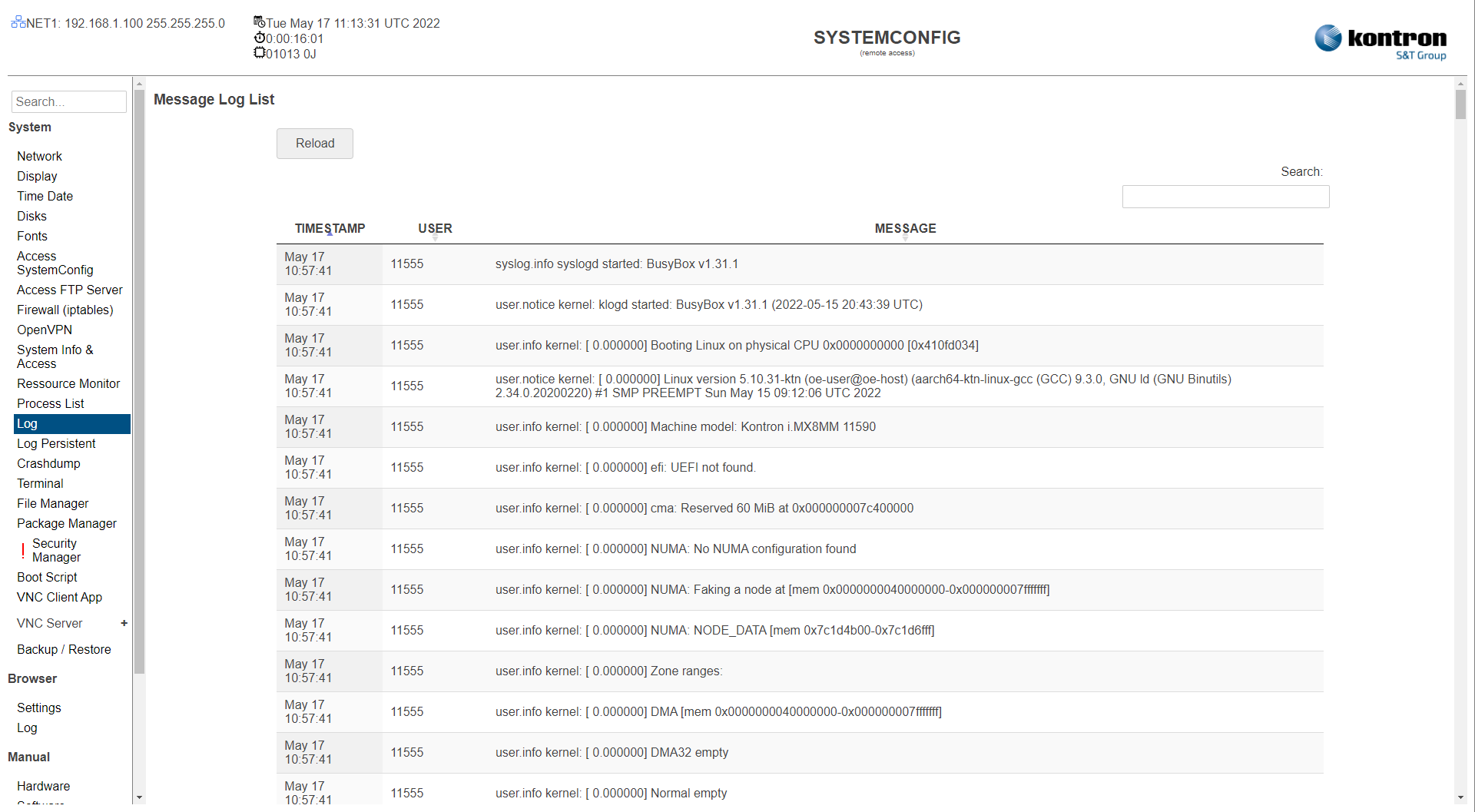
Task: Click the CPU power consumption icon
Action: (x=259, y=52)
